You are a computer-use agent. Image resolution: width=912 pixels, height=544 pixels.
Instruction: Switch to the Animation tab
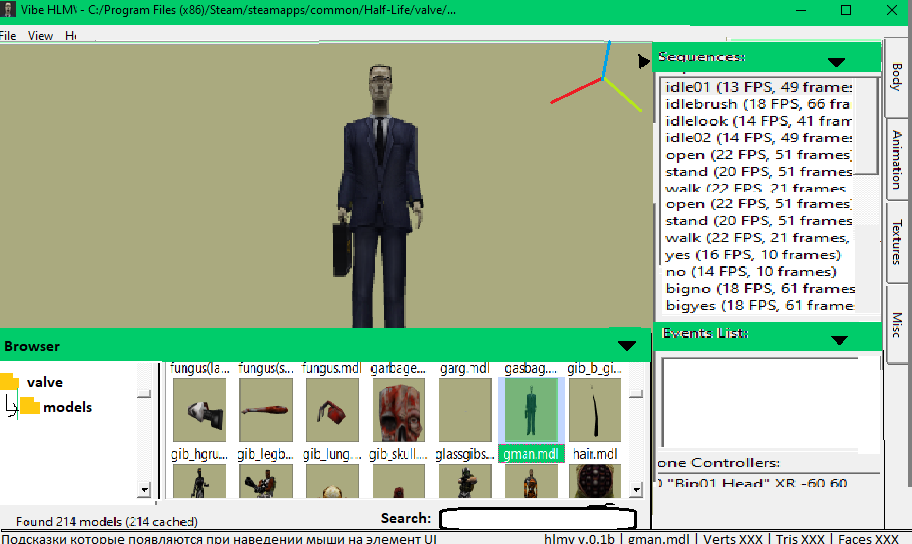pos(897,159)
